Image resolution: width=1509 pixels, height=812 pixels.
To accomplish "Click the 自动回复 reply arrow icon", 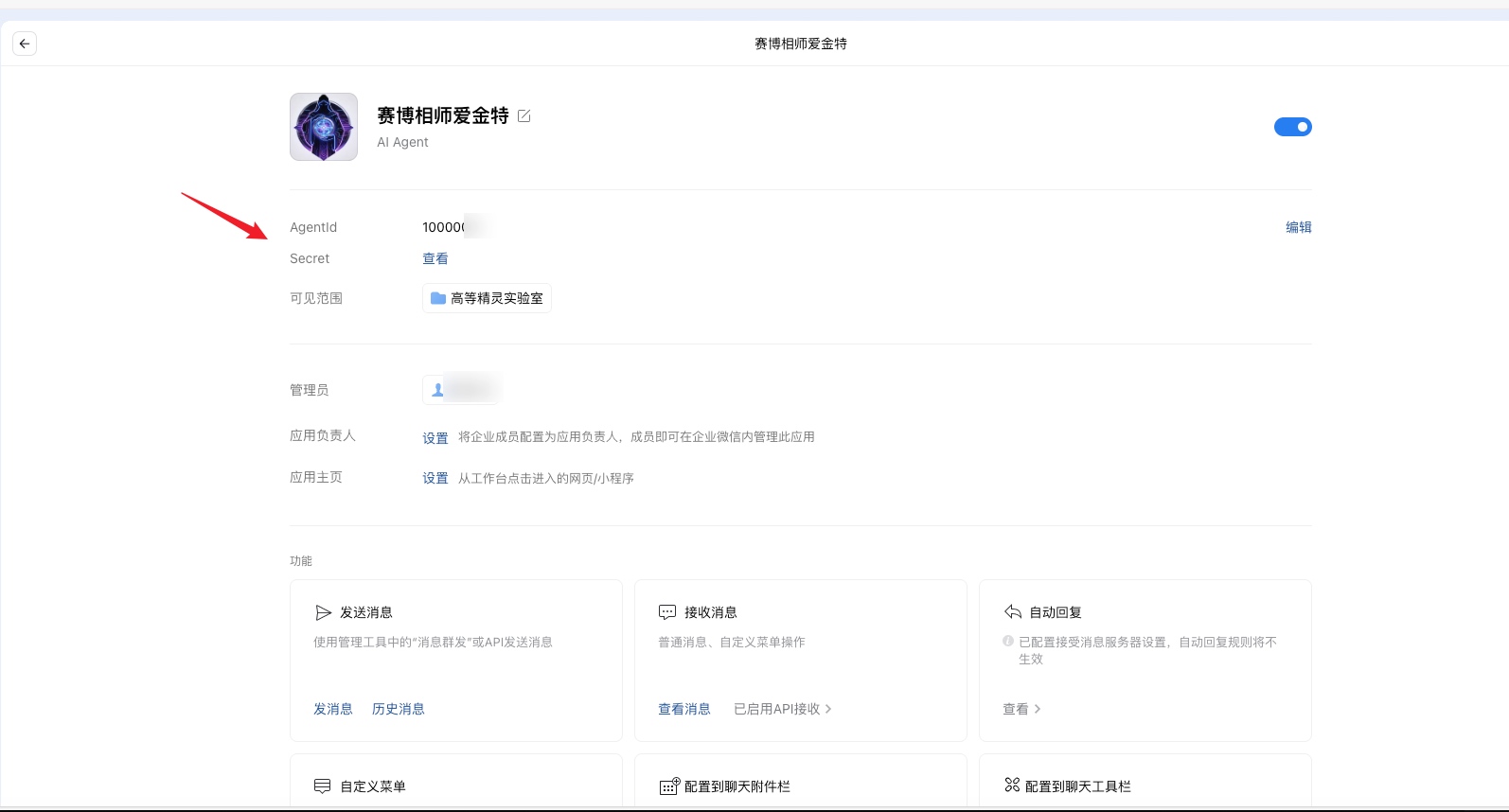I will click(x=1013, y=612).
